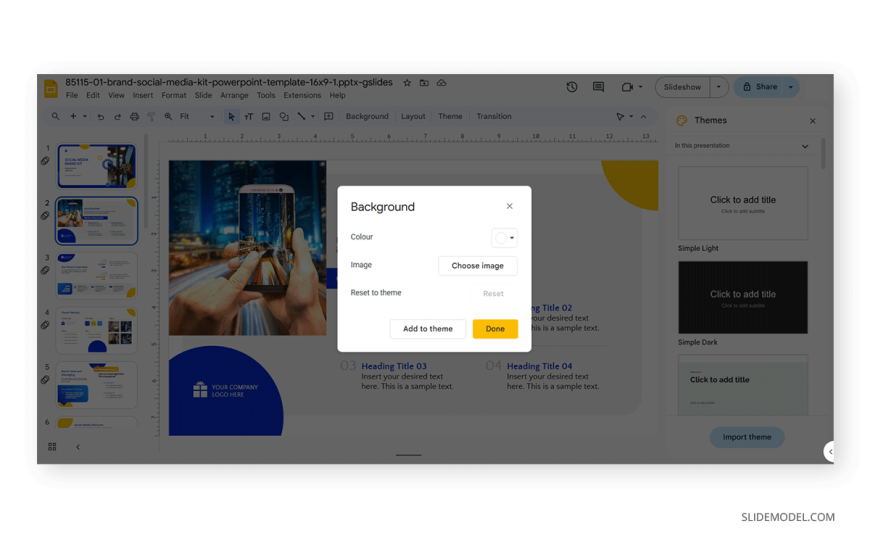
Task: Print the presentation
Action: point(134,117)
